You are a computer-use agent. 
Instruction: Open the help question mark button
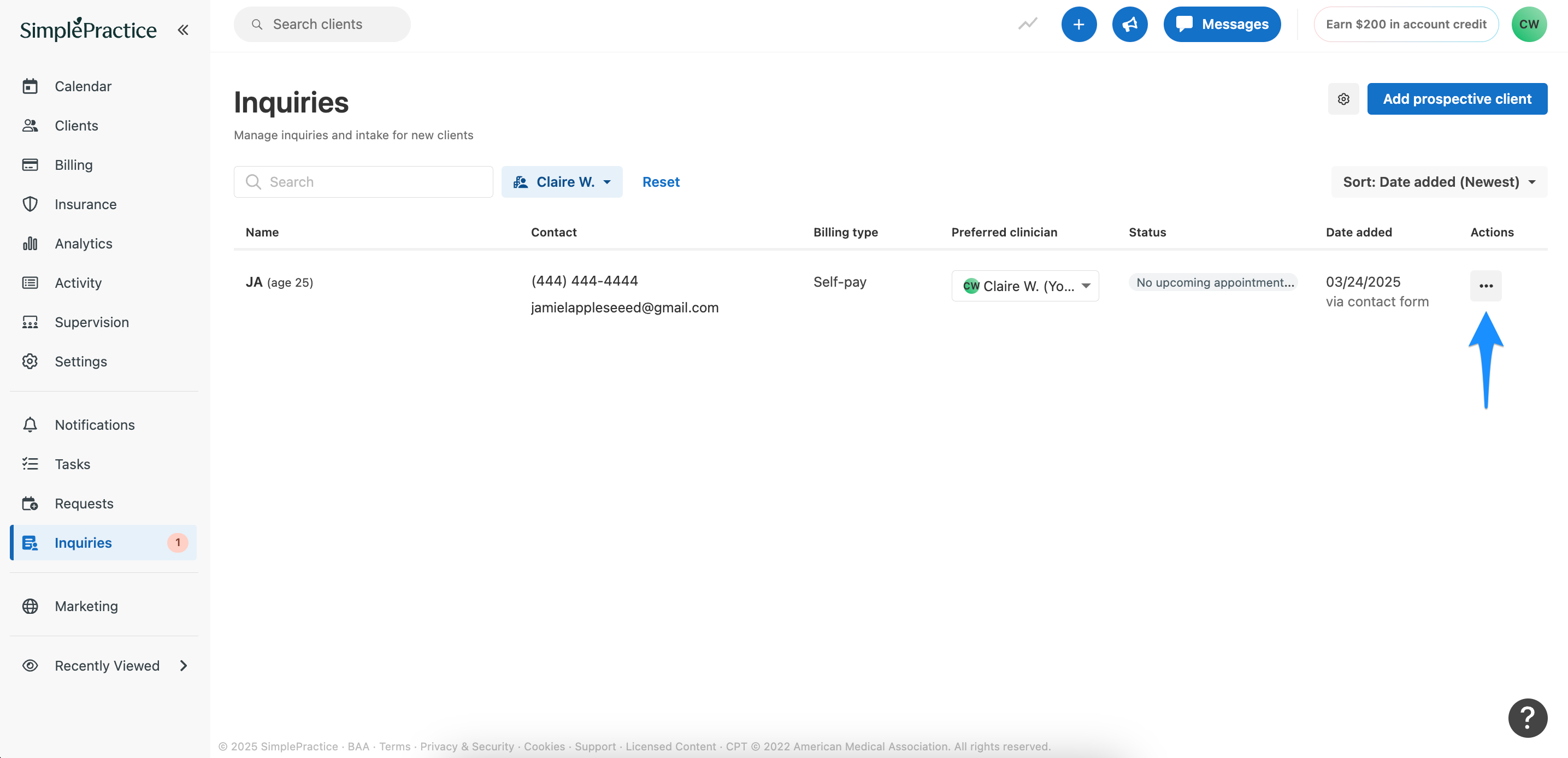point(1528,718)
